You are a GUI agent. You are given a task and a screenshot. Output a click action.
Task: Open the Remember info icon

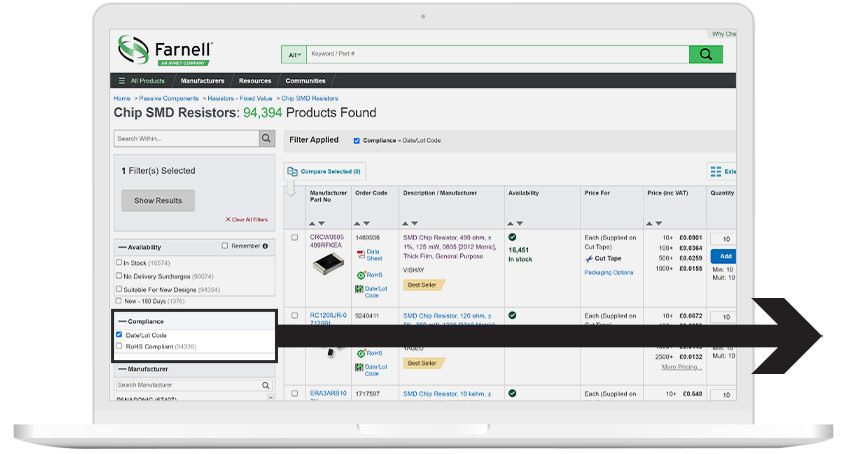[x=265, y=246]
